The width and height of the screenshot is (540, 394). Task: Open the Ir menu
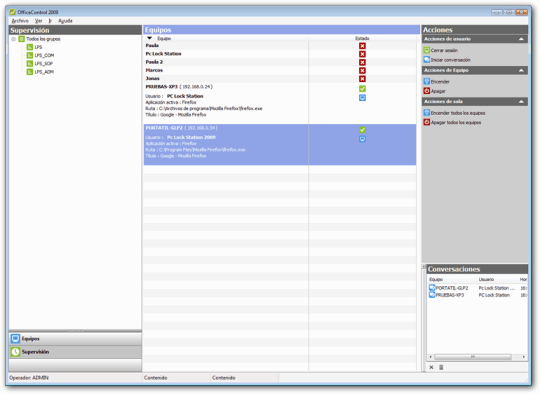[50, 21]
